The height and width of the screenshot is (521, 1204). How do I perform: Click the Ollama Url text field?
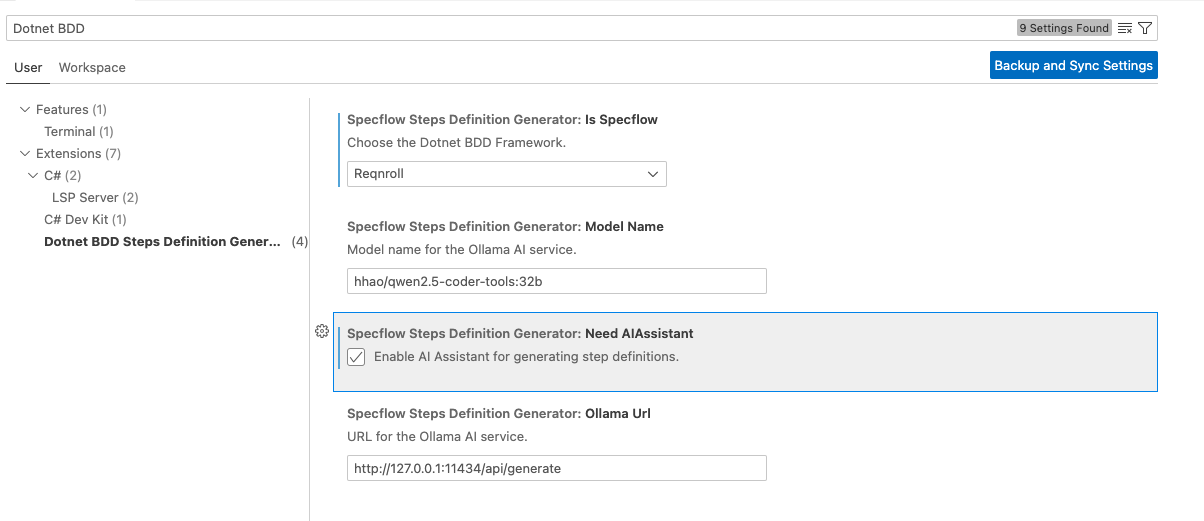[x=556, y=468]
